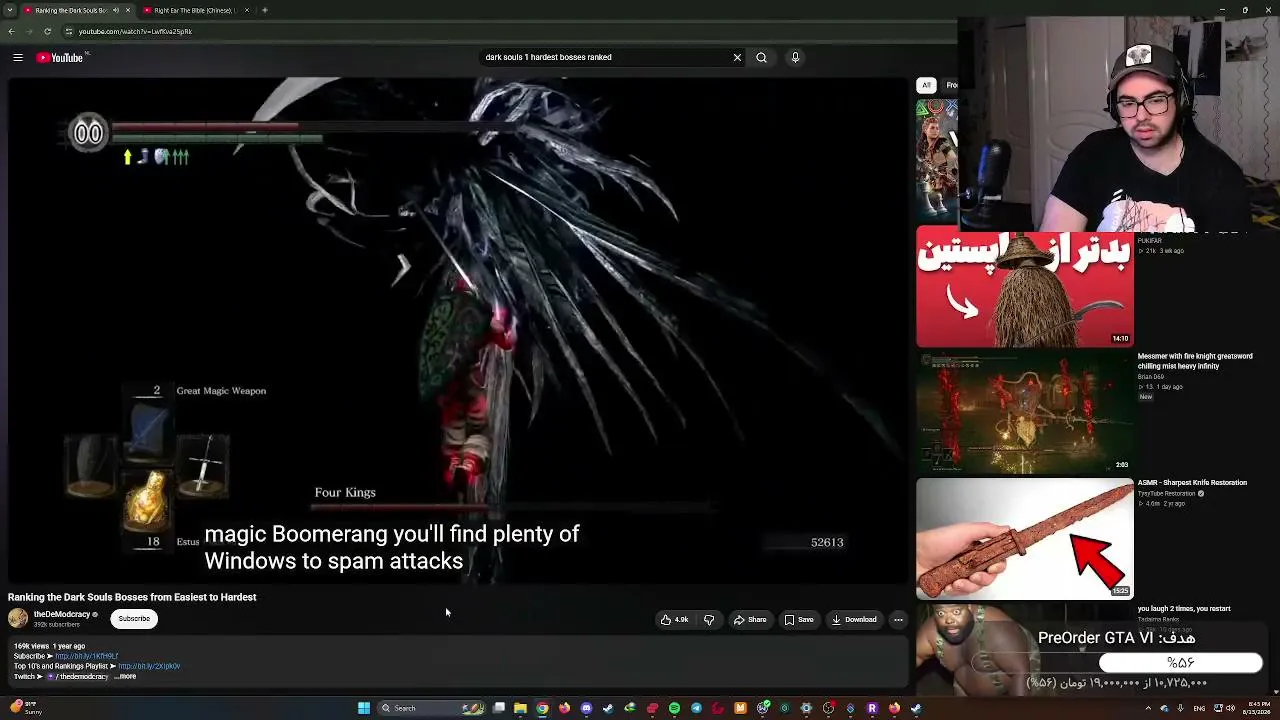Viewport: 1280px width, 720px height.
Task: Click the video title text
Action: click(132, 597)
